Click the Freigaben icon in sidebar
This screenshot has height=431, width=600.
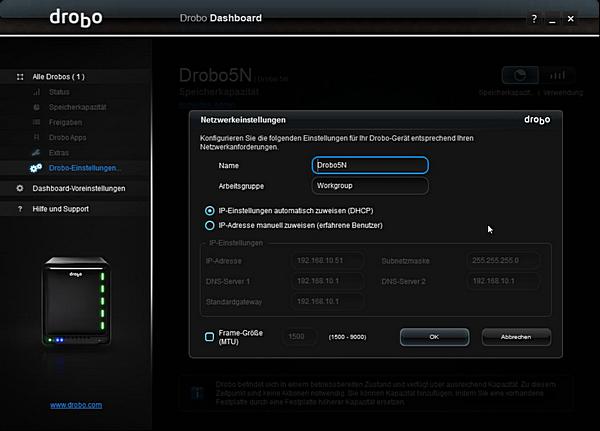[x=36, y=122]
